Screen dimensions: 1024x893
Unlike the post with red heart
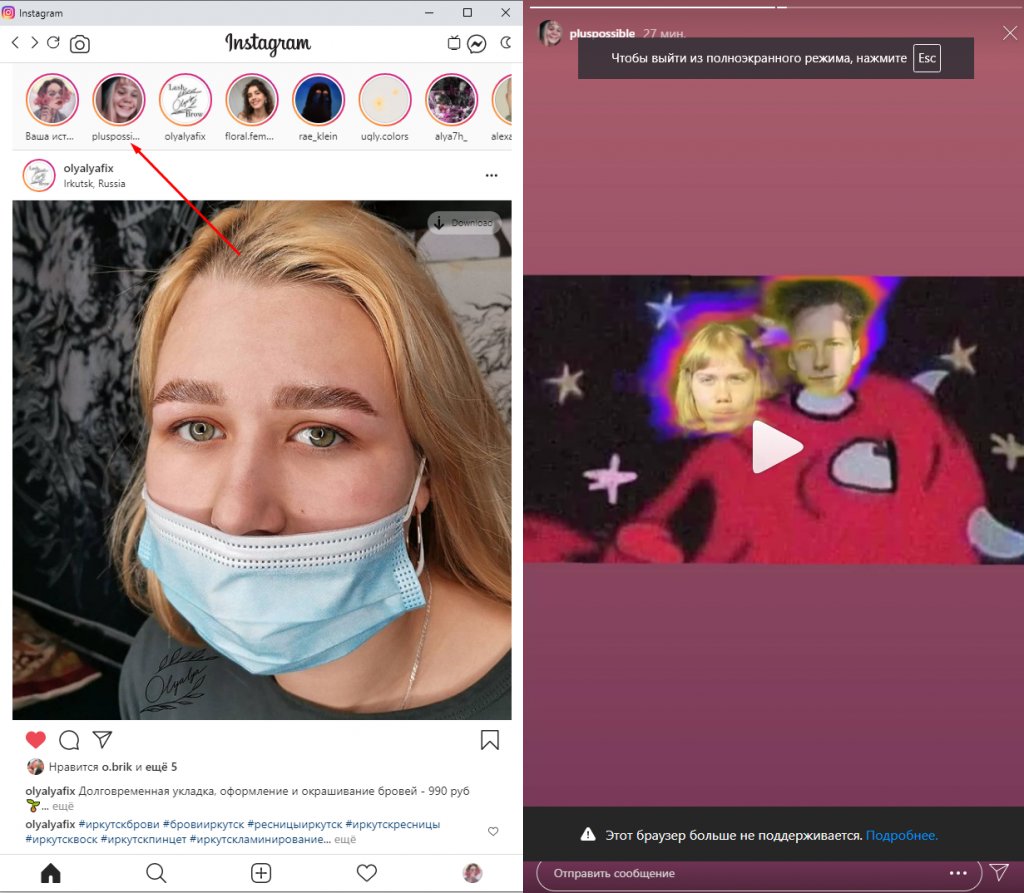click(36, 740)
